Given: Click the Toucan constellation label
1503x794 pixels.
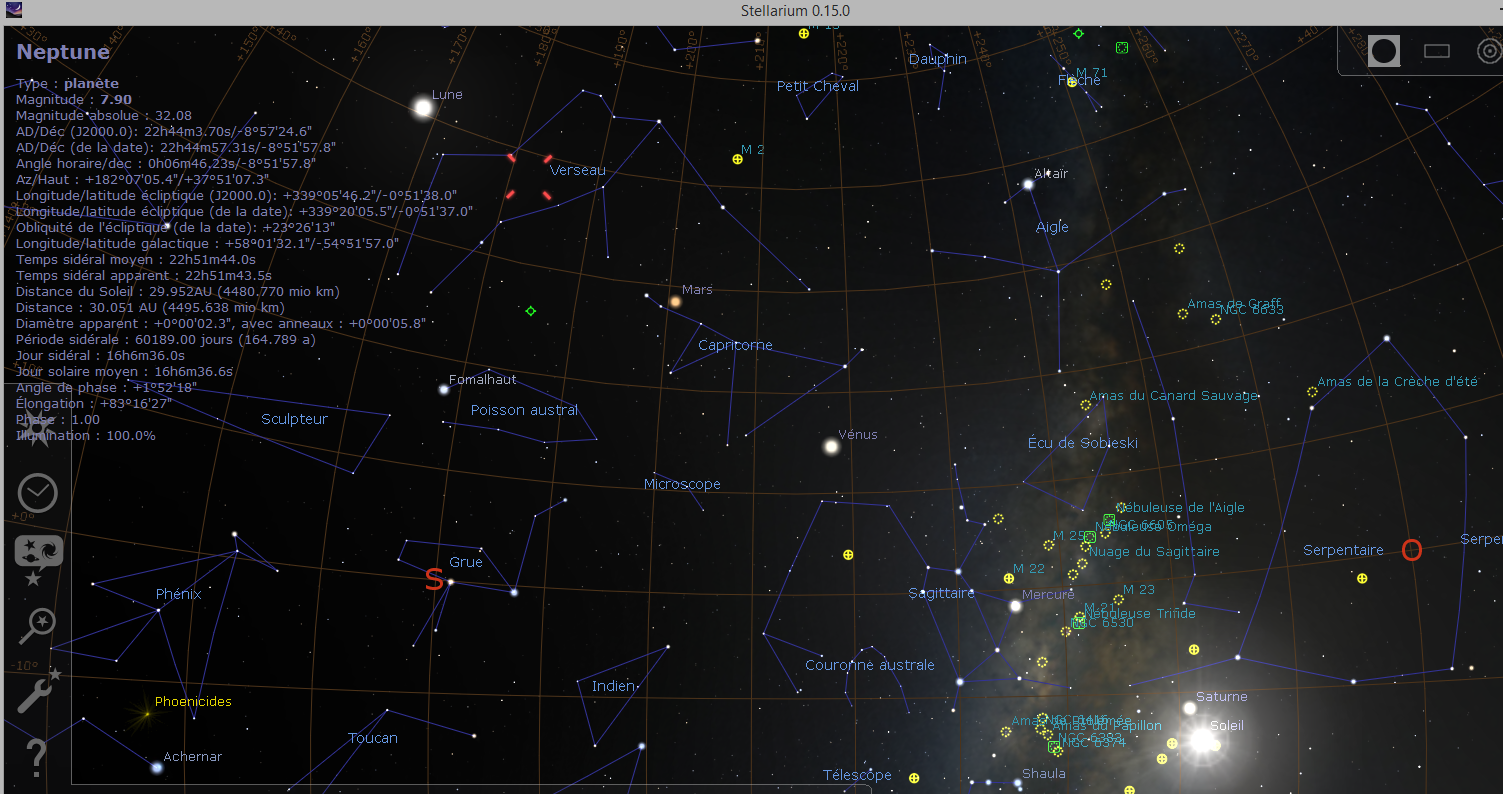Looking at the screenshot, I should (373, 738).
